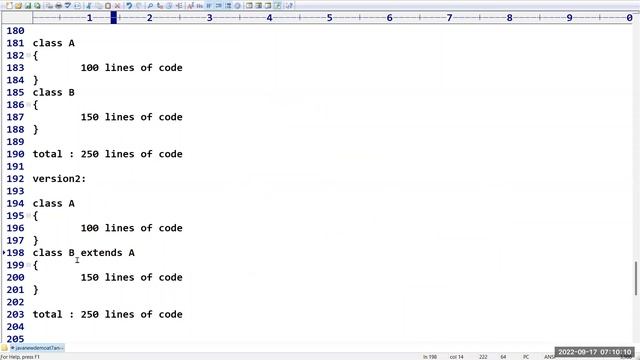Show the directory window from the toolbar
This screenshot has width=640, height=360.
click(x=249, y=6)
